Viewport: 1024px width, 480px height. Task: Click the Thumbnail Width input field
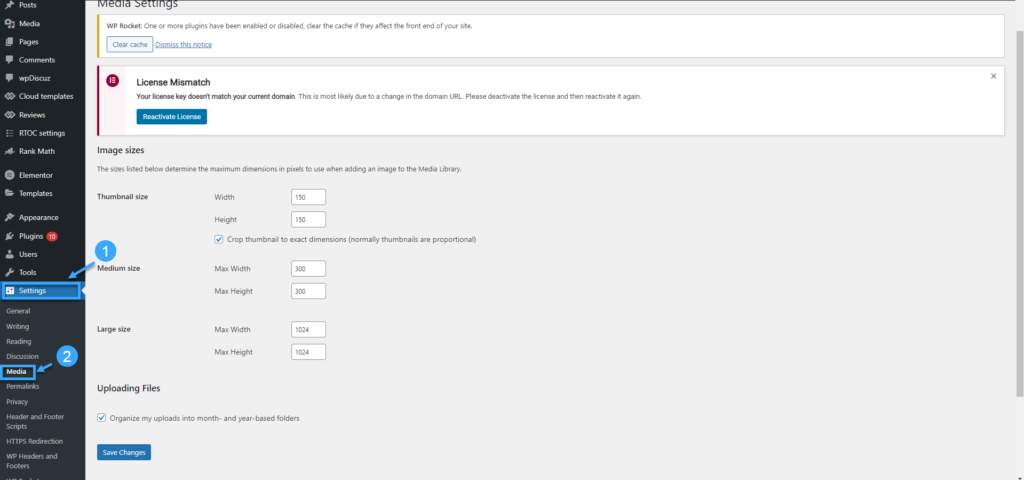[x=308, y=197]
